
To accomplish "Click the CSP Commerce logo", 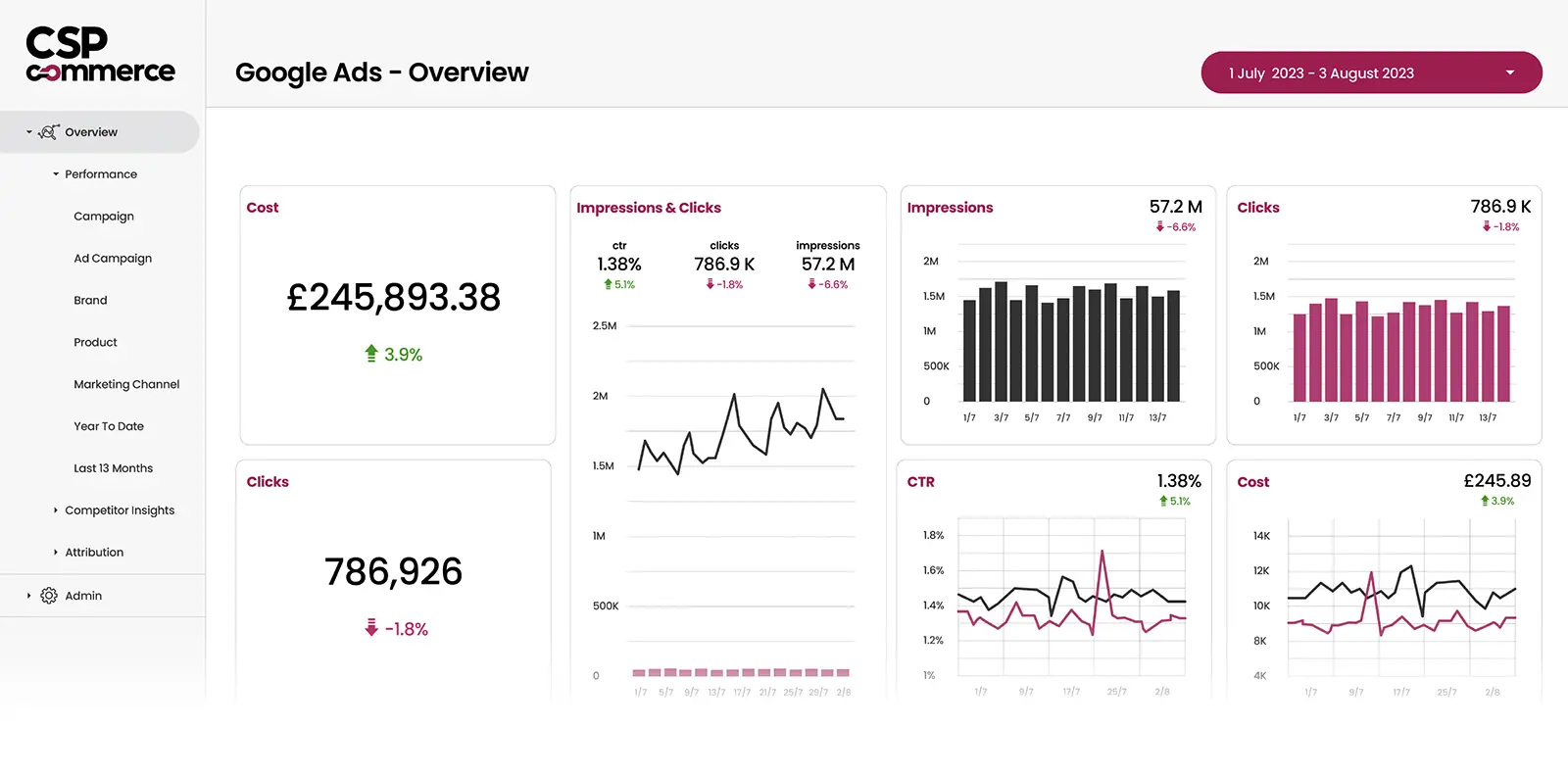I will point(100,55).
